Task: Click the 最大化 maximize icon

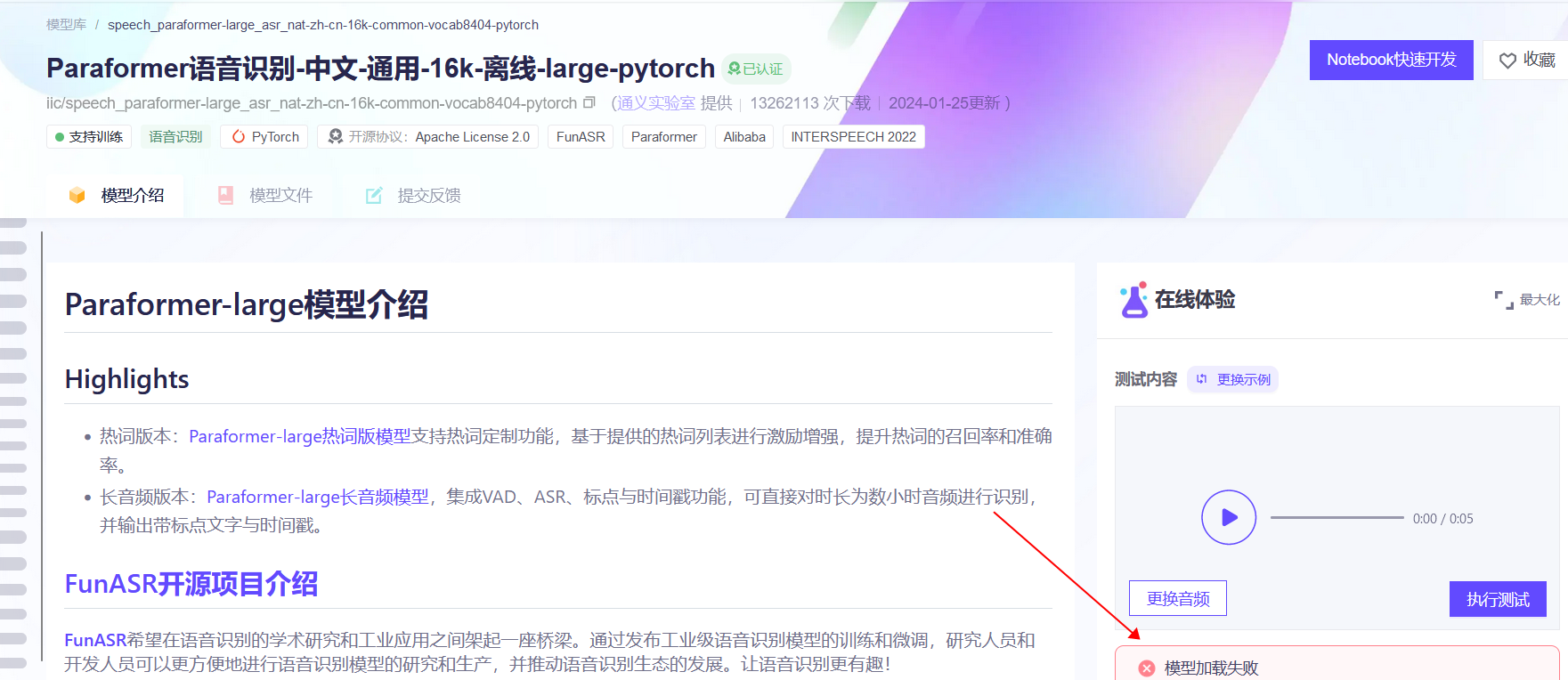Action: (x=1504, y=300)
